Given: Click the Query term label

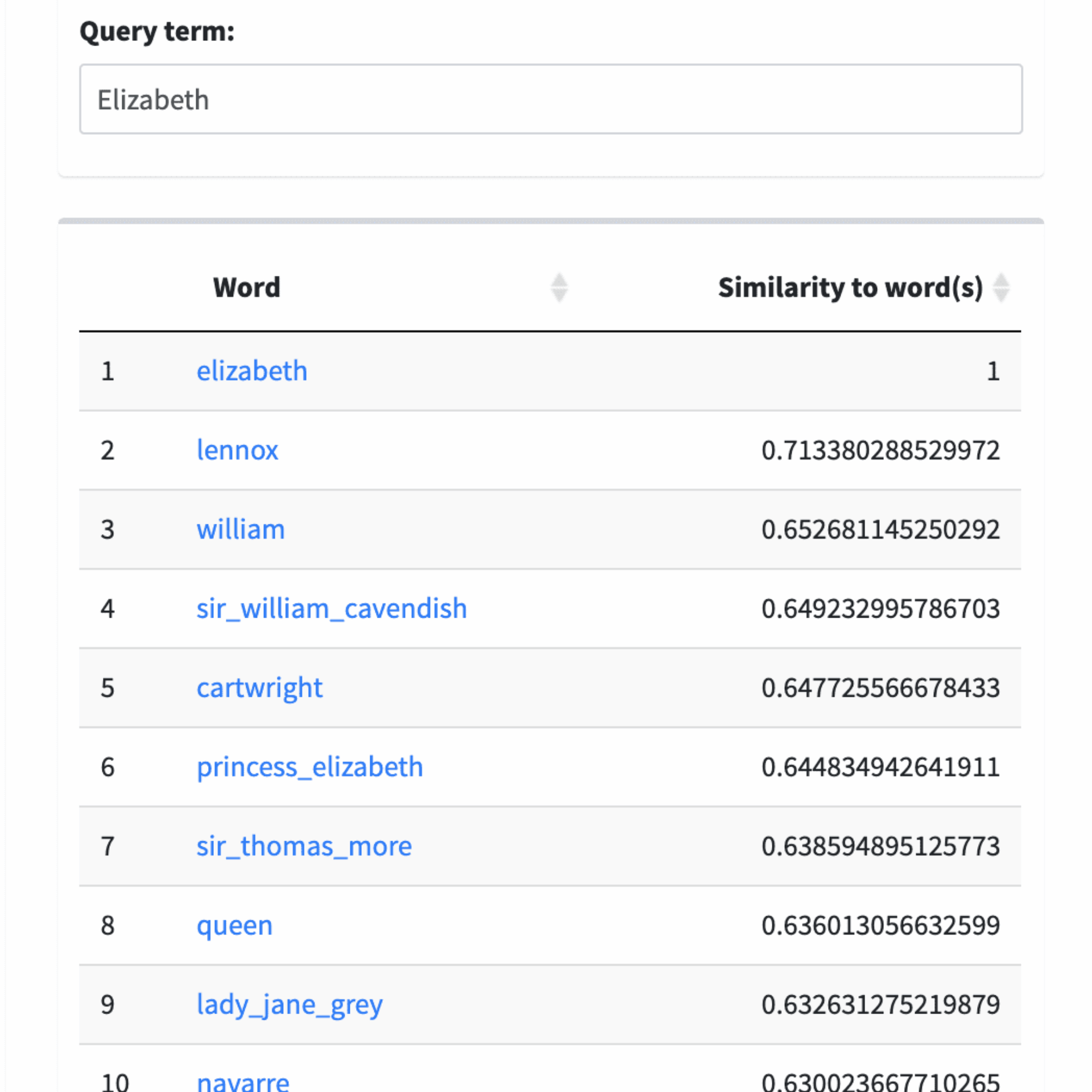Looking at the screenshot, I should [x=156, y=32].
